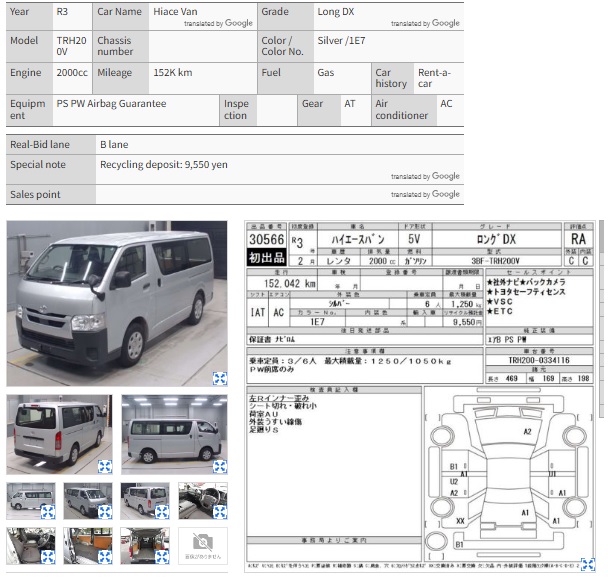Open Google translate credit beside Car Name

point(218,23)
